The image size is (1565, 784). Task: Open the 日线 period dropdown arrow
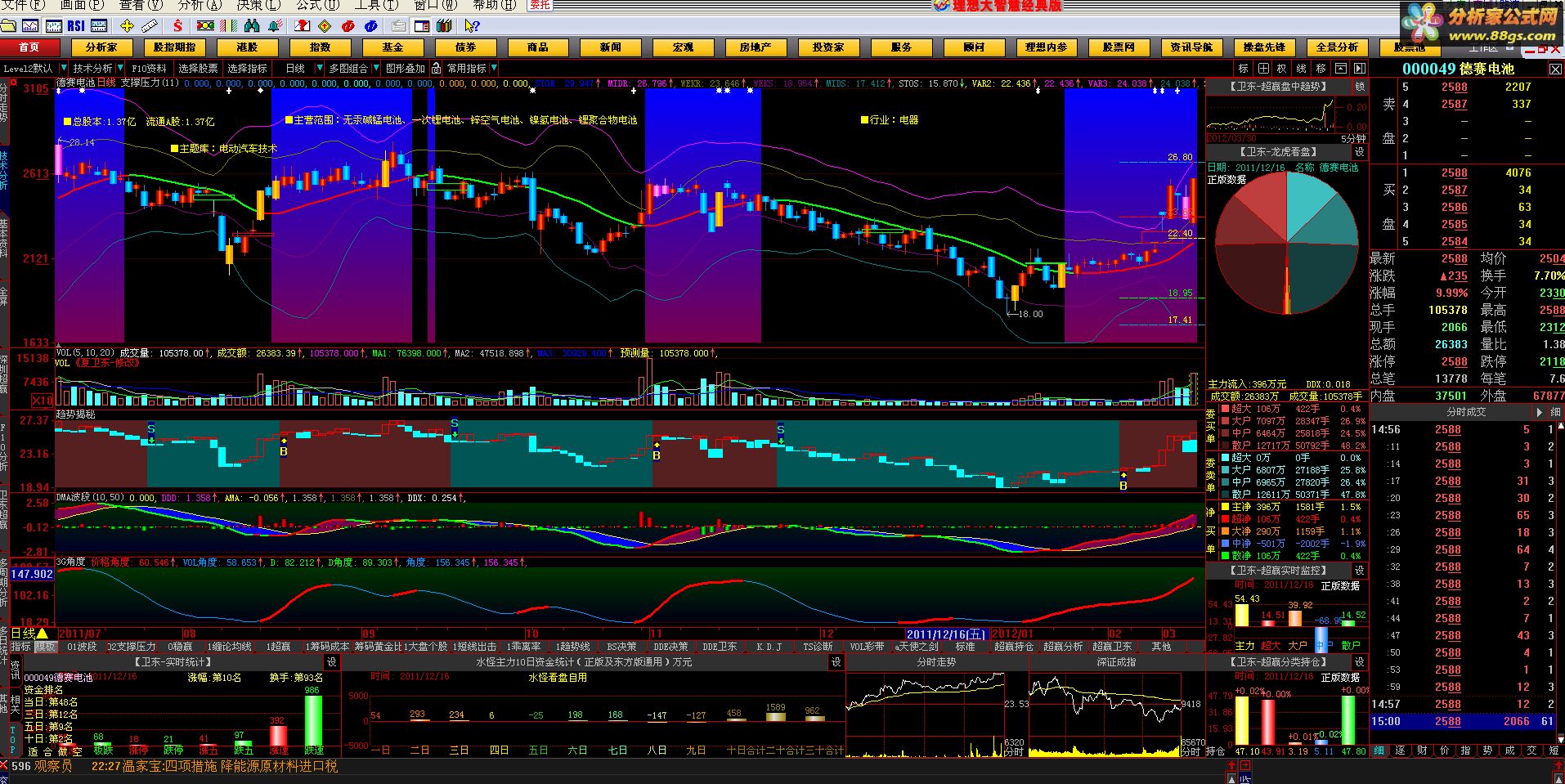(320, 68)
